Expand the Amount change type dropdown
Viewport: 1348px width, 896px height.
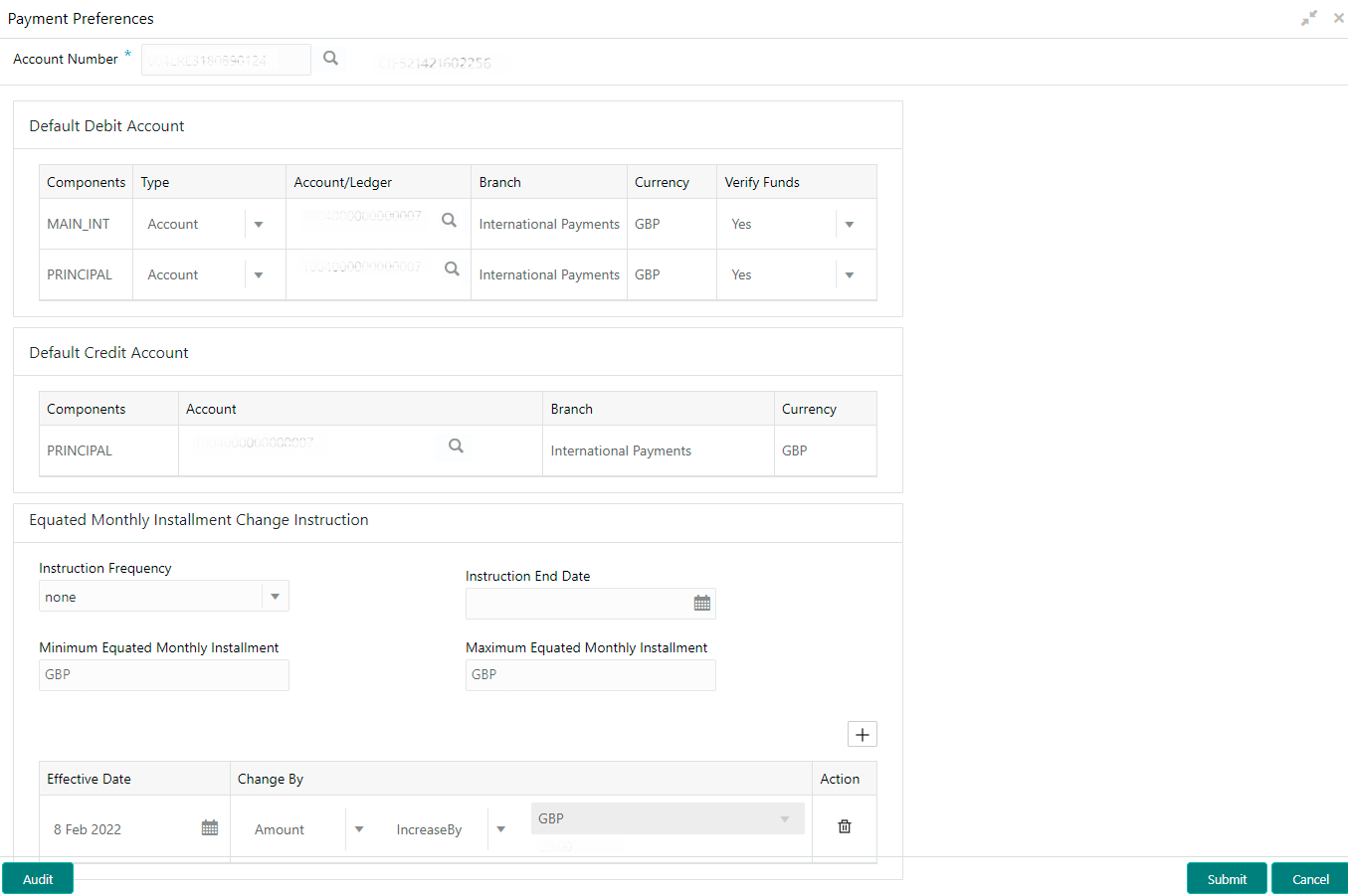(x=359, y=829)
